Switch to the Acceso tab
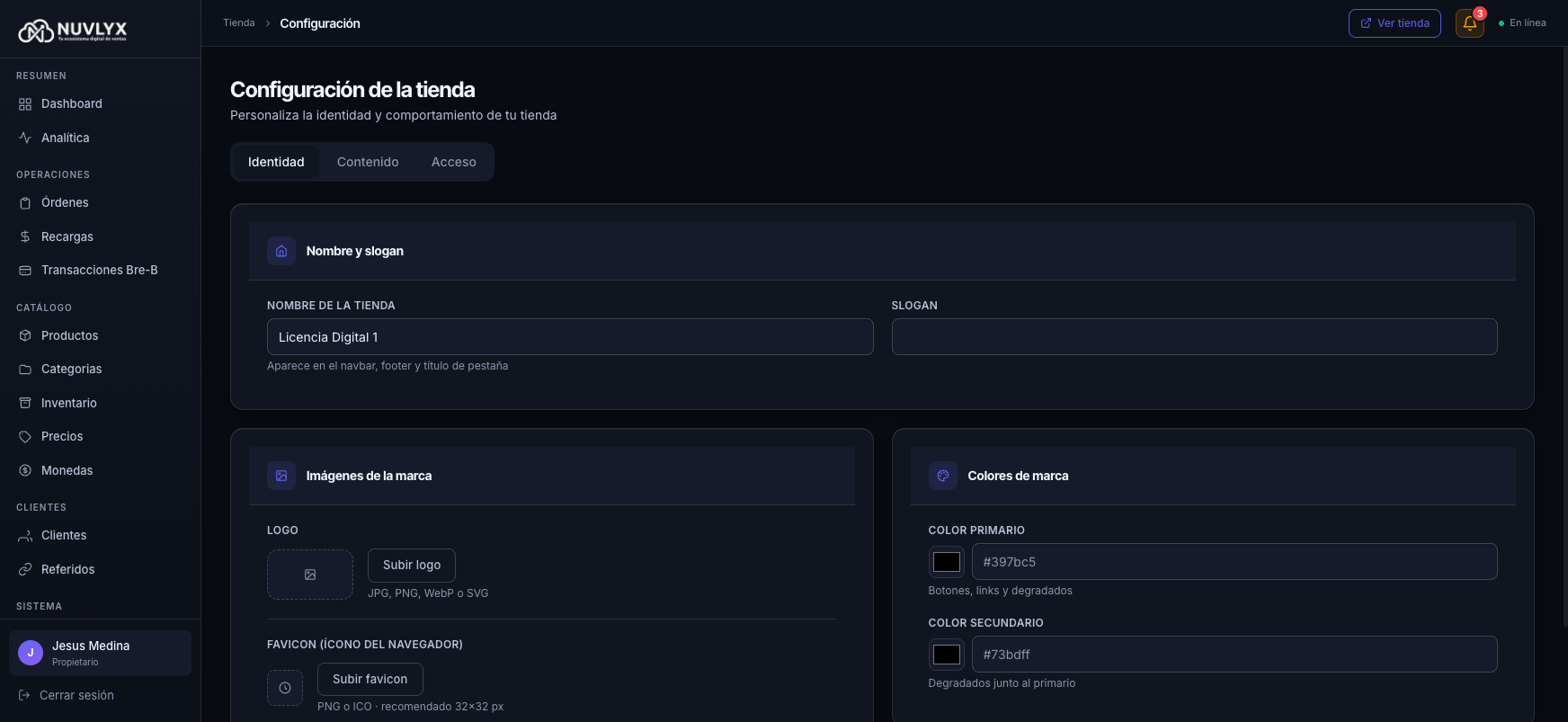Image resolution: width=1568 pixels, height=722 pixels. [x=453, y=162]
